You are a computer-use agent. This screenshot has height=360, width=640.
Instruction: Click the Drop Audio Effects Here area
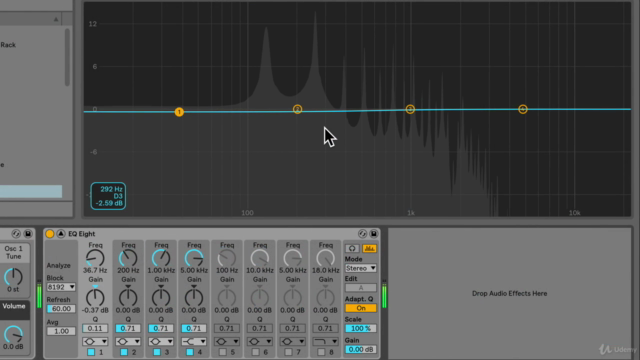coord(509,293)
